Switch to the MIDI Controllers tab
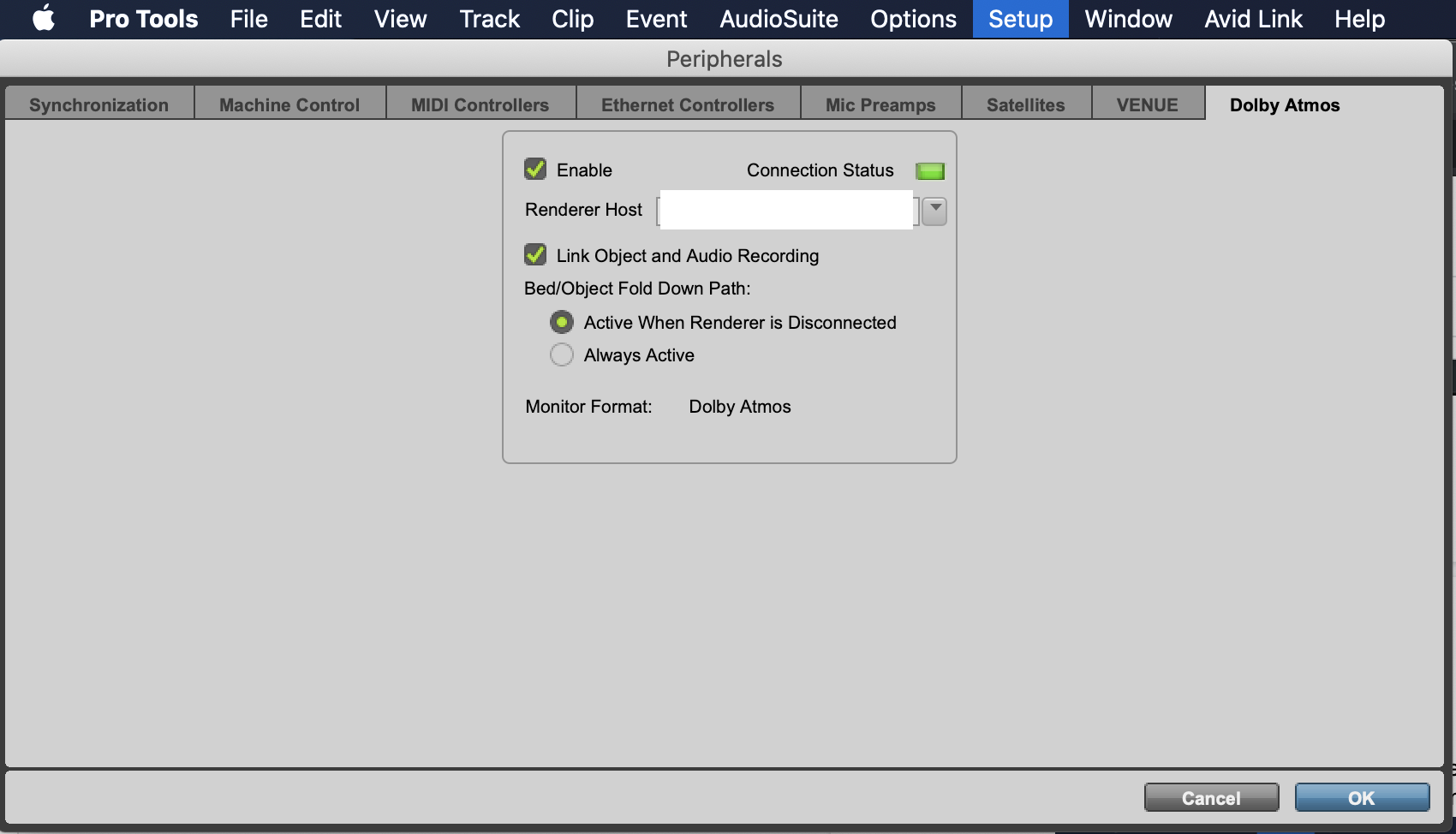The image size is (1456, 834). (480, 104)
